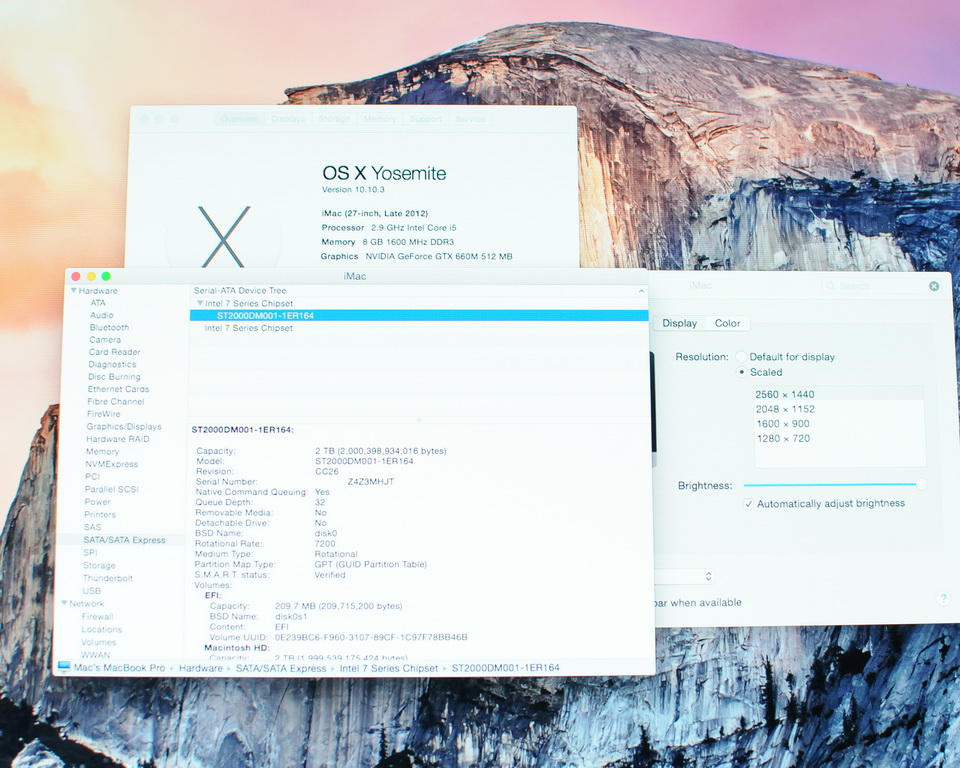Click Hardware in the path bar

pyautogui.click(x=201, y=668)
